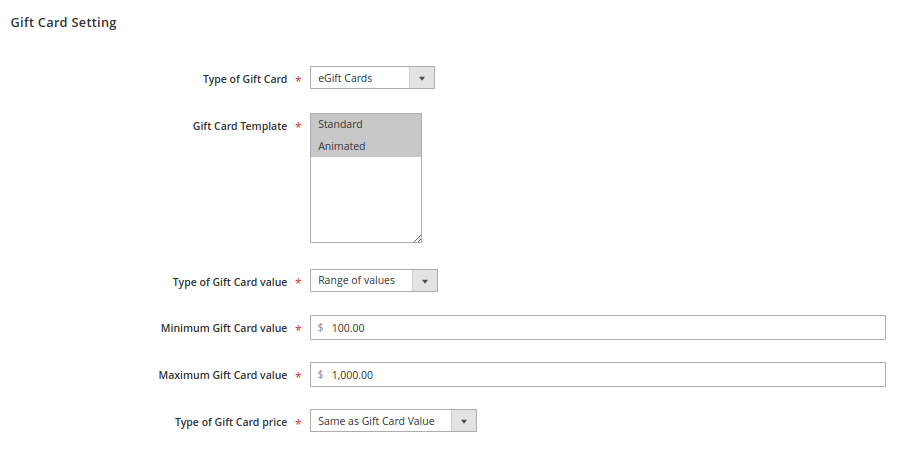Click the dollar sign in the Minimum value field
900x450 pixels.
coord(320,328)
